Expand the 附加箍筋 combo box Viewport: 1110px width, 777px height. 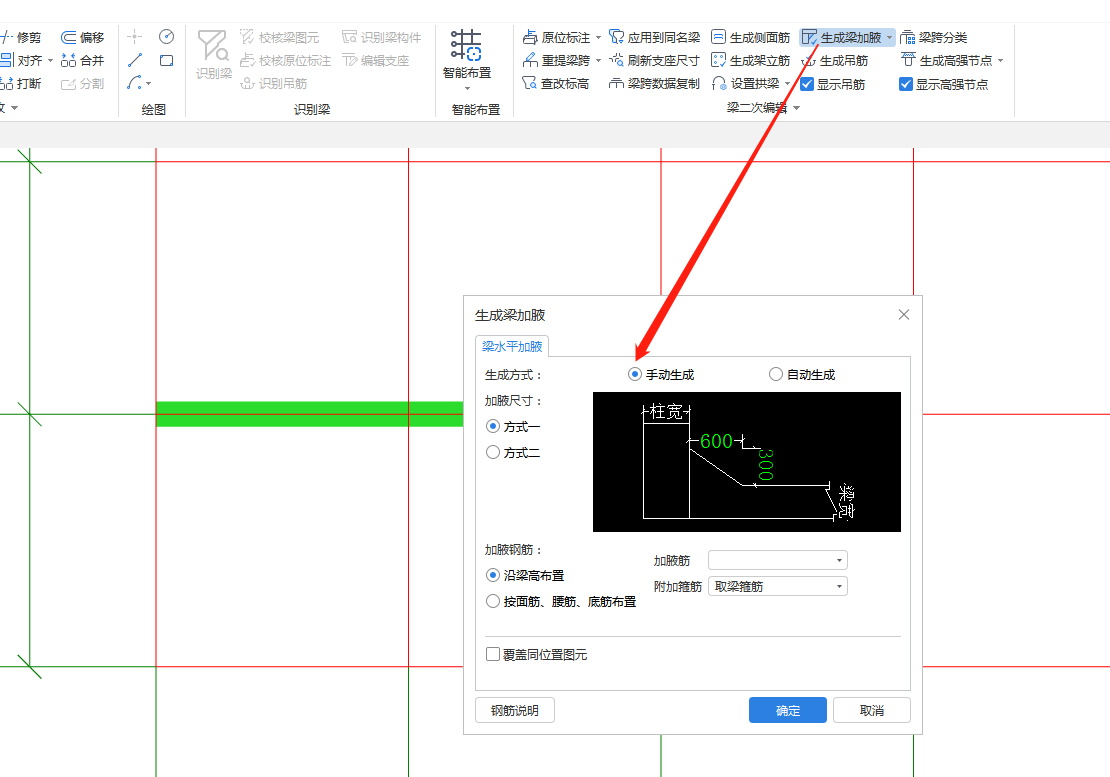coord(777,587)
